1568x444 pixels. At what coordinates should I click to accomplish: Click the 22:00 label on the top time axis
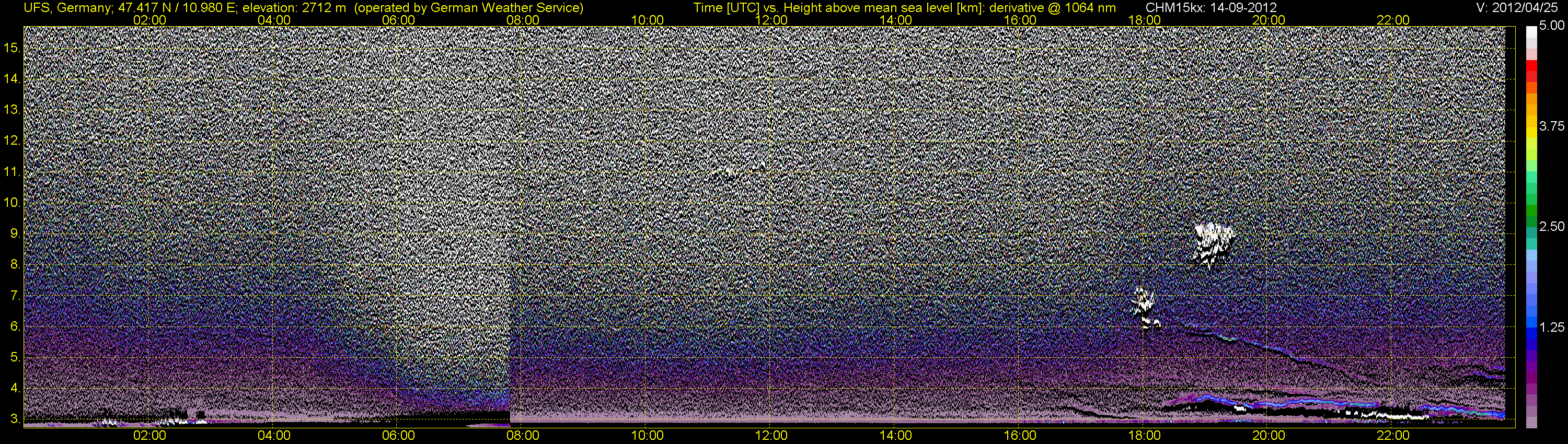[x=1393, y=20]
